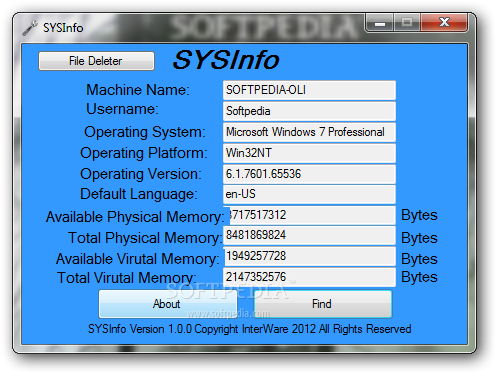Click the 'Machine Name:' label

pos(138,90)
